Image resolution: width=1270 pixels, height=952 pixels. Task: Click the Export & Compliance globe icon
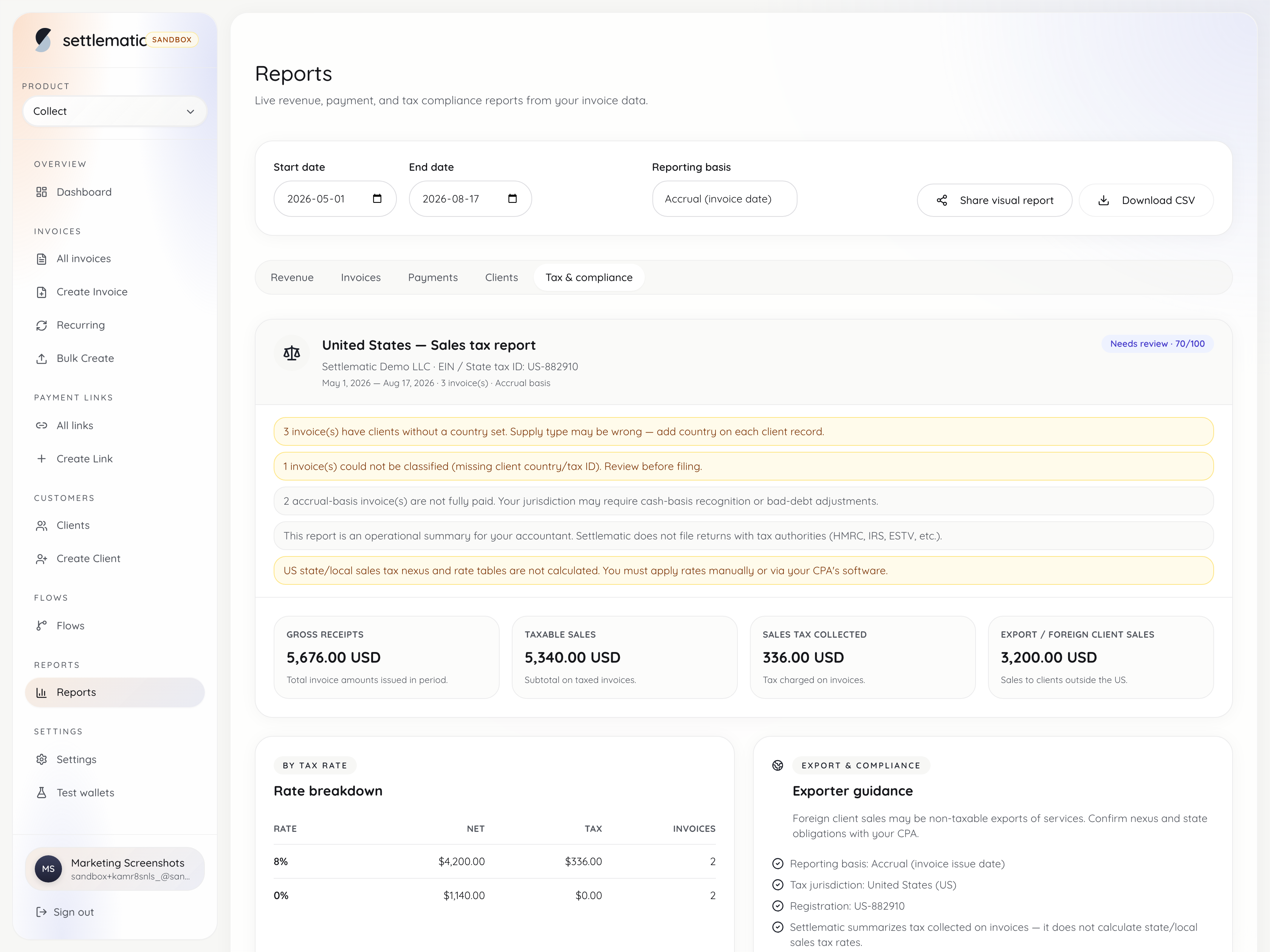click(778, 765)
